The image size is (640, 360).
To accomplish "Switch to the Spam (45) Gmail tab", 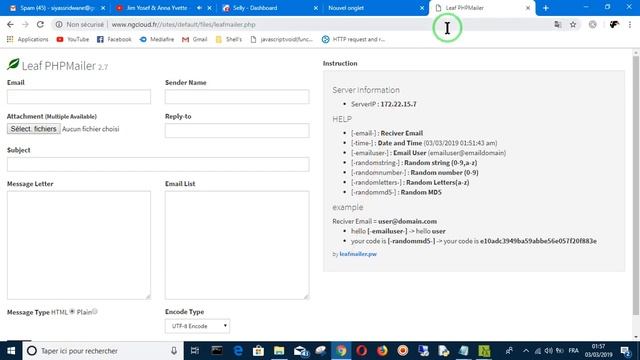I will click(x=57, y=8).
